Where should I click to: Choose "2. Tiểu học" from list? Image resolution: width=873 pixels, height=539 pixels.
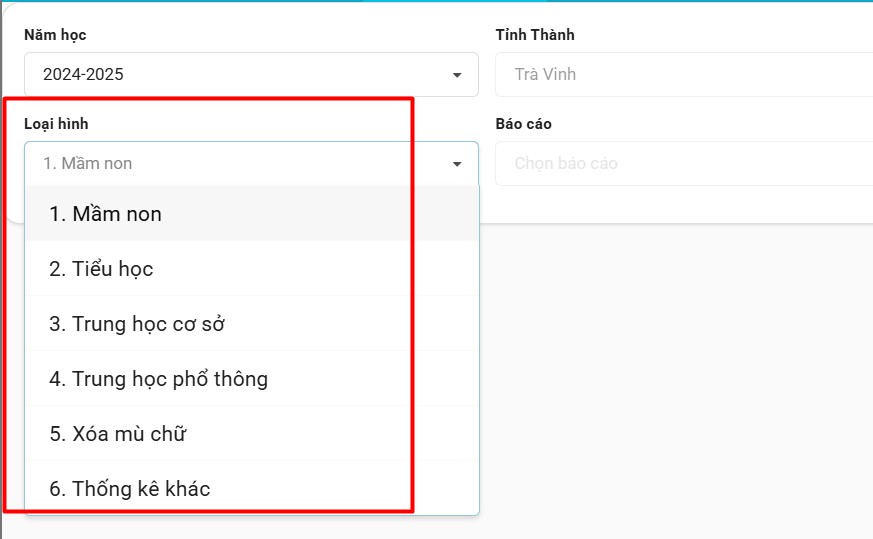101,269
